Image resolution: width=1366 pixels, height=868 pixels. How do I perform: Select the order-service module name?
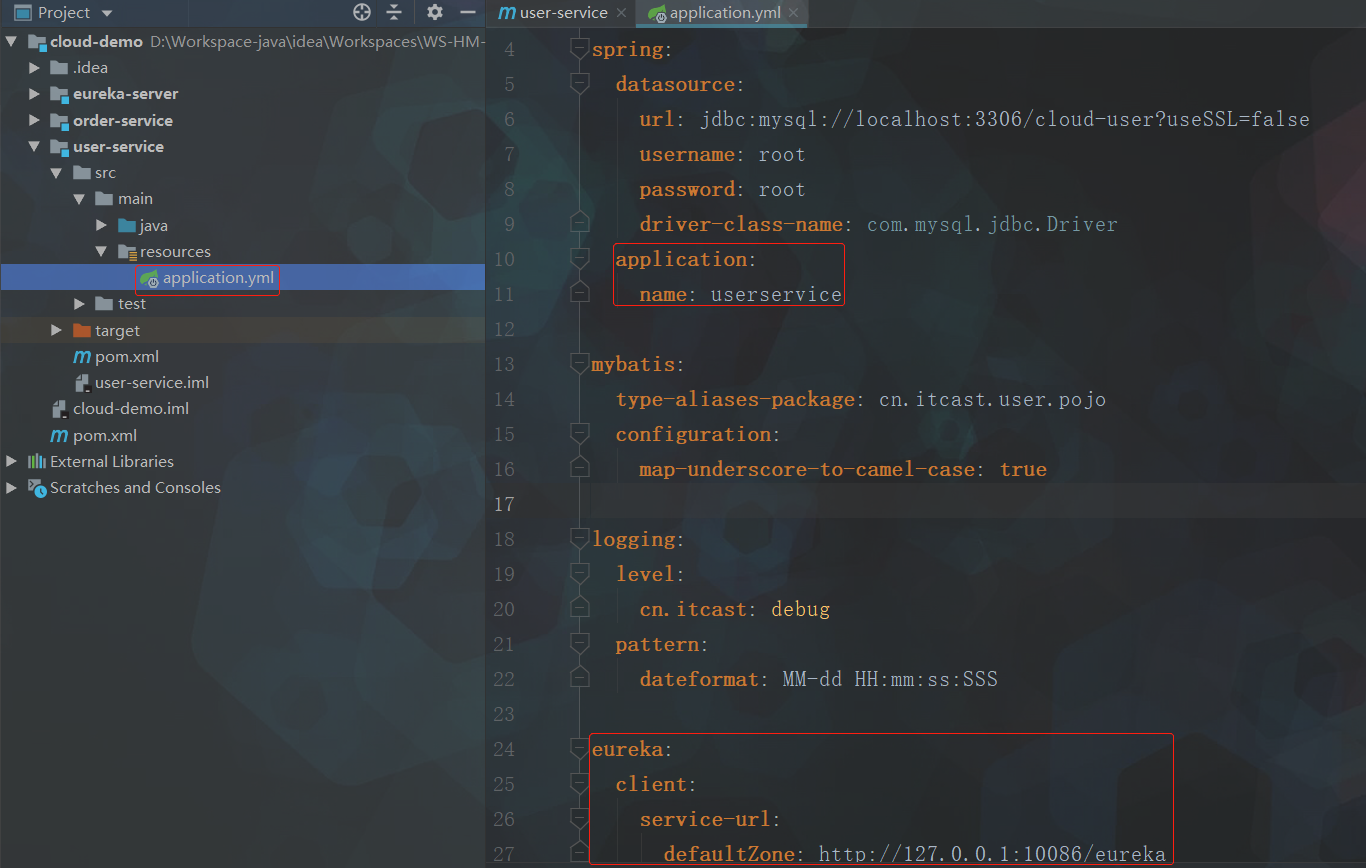click(123, 120)
